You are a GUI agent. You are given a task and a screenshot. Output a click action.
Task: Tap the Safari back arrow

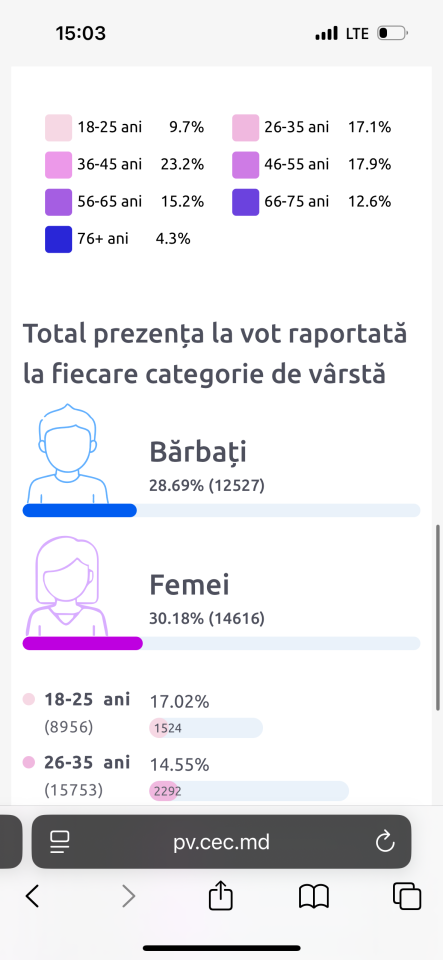(32, 896)
